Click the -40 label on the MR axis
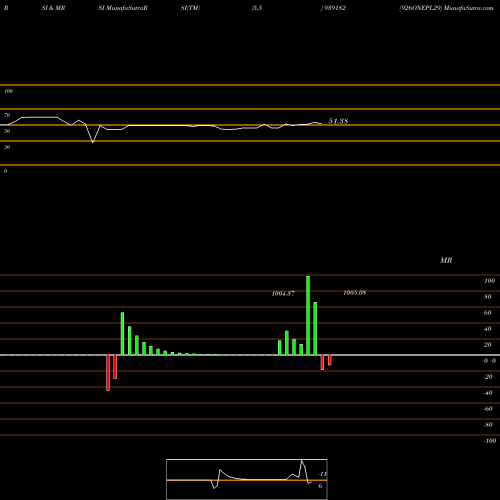This screenshot has height=500, width=500. point(488,393)
